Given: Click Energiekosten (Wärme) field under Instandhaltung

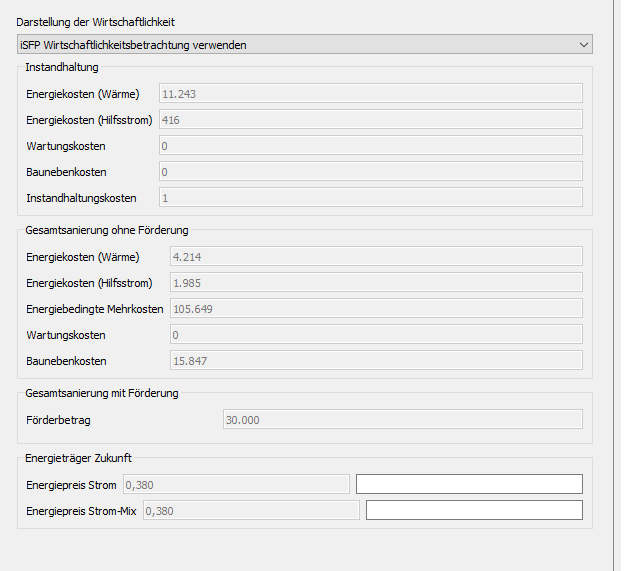Looking at the screenshot, I should tap(370, 94).
